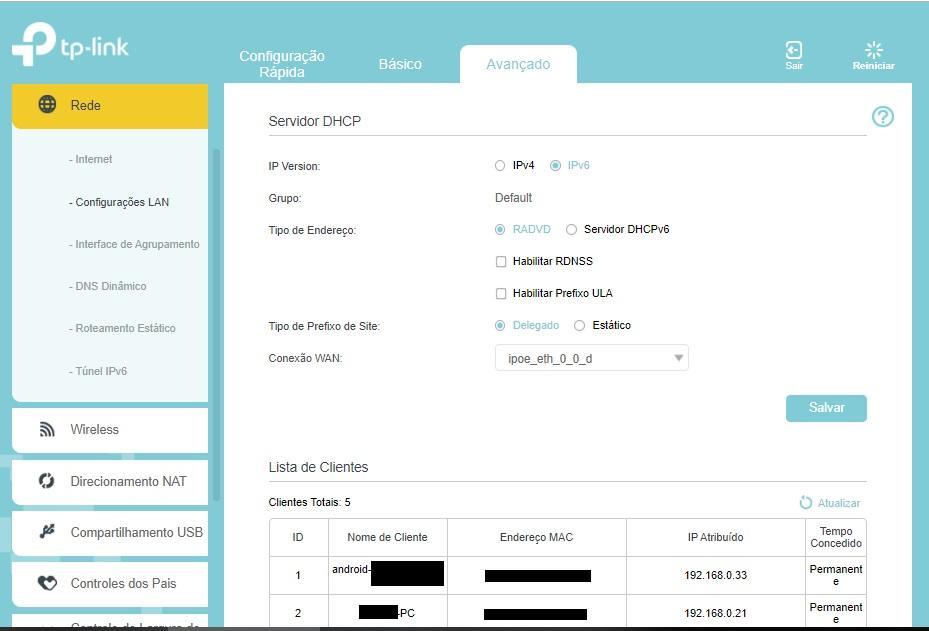
Task: Click the Reiniciar reboot icon
Action: [x=873, y=51]
